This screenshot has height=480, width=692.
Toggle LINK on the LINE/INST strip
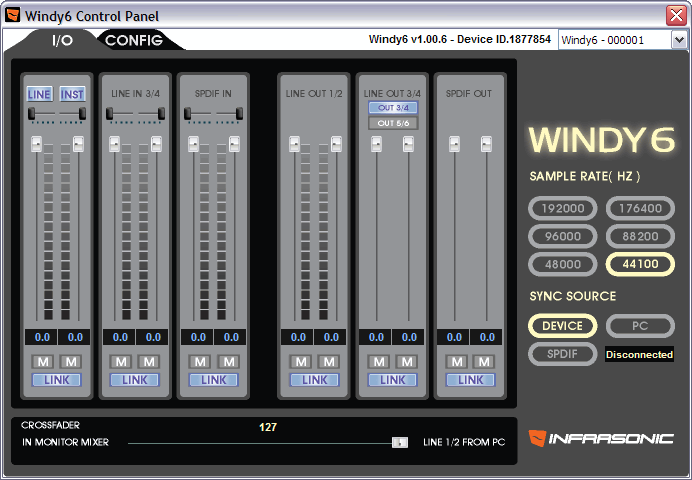click(56, 380)
